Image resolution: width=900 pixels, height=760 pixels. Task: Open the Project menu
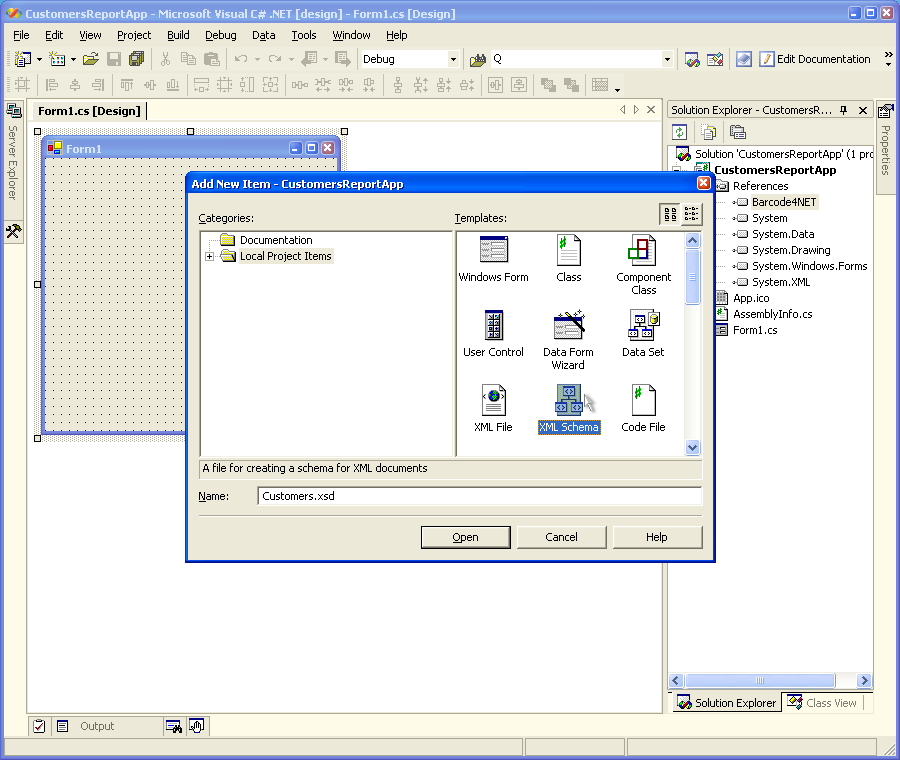coord(134,35)
